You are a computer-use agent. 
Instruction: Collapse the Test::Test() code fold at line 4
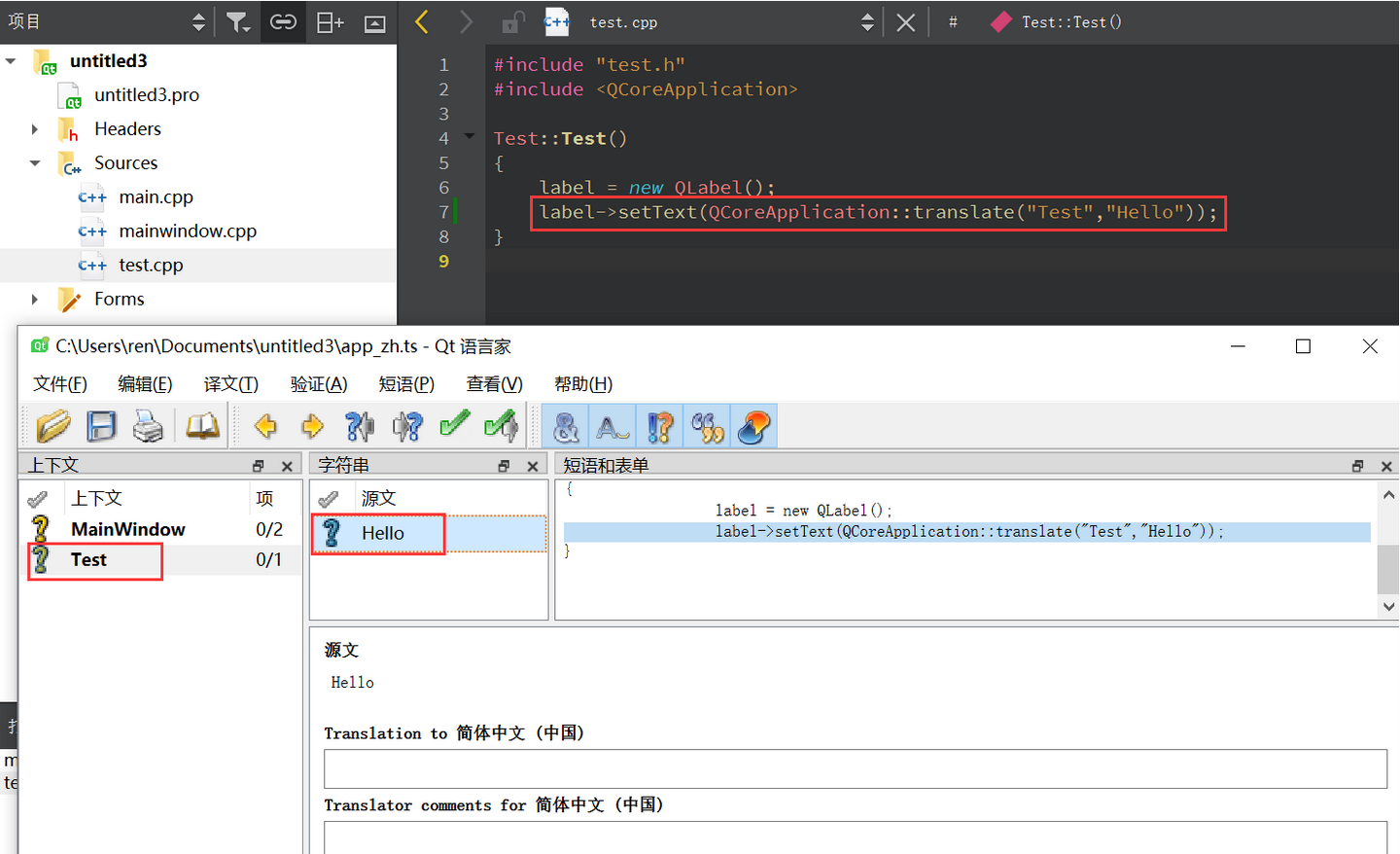click(x=468, y=137)
